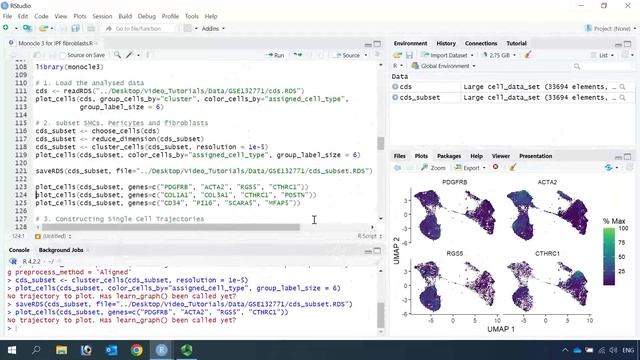Open the Session menu
640x360 pixels.
click(x=102, y=16)
